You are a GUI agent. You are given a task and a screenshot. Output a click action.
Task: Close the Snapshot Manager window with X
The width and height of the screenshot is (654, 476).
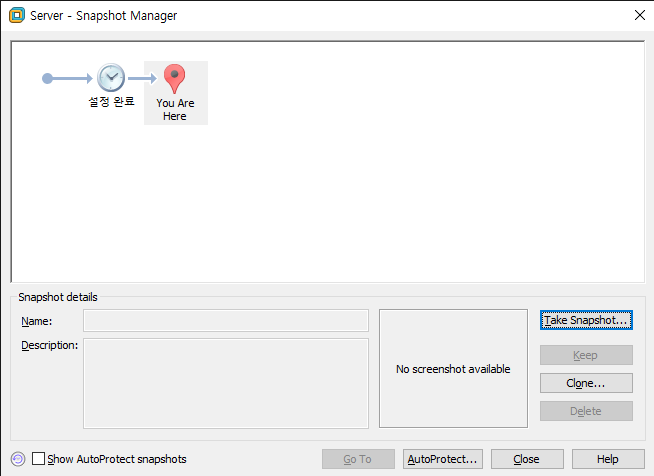639,15
